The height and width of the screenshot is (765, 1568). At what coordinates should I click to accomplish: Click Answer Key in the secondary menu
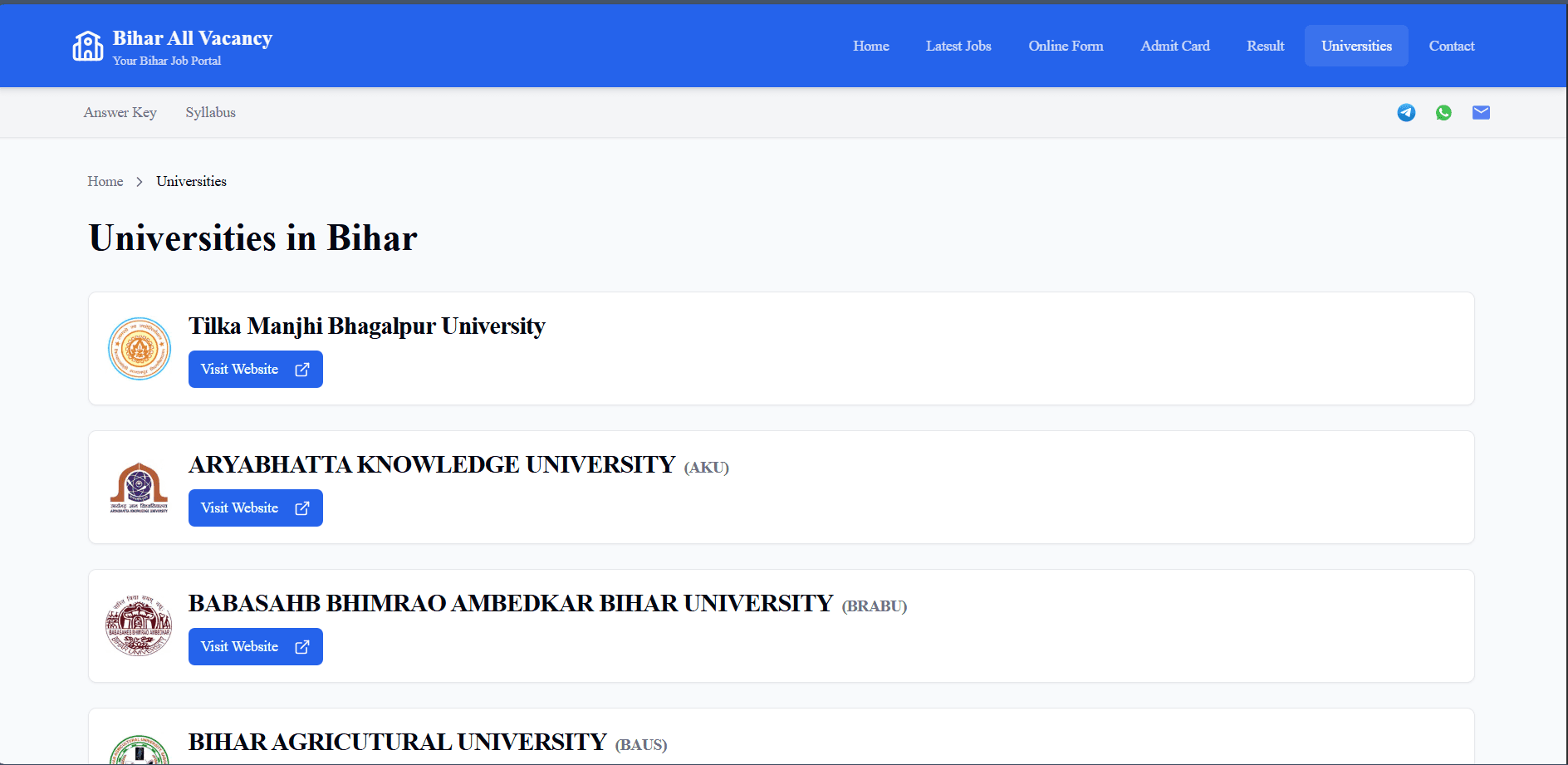coord(120,112)
